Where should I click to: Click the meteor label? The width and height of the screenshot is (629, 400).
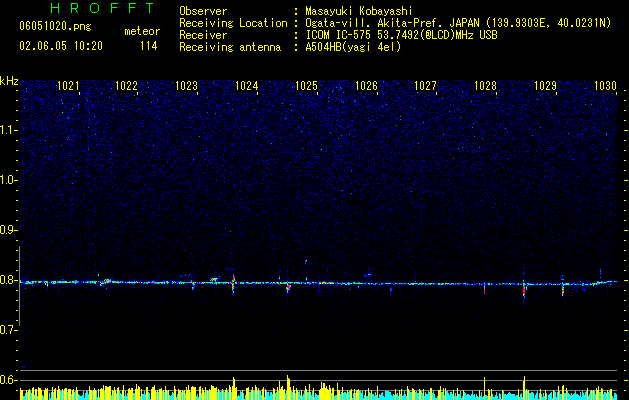[x=142, y=31]
